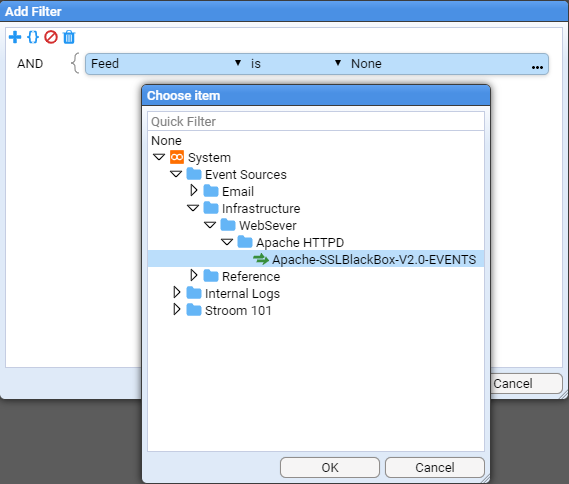Click the blue plus add term icon

15,37
